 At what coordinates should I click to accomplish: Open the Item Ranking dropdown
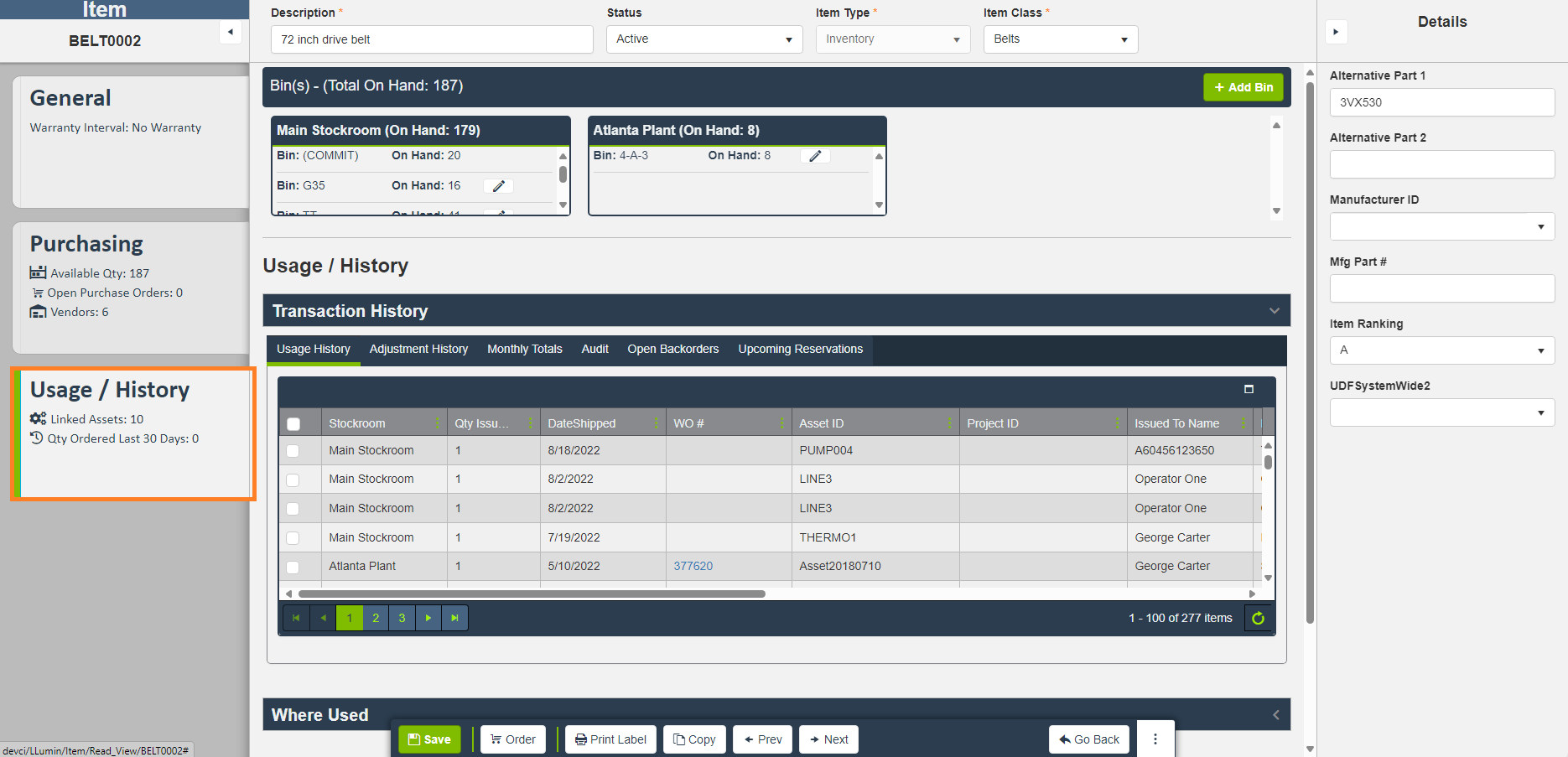[x=1441, y=350]
